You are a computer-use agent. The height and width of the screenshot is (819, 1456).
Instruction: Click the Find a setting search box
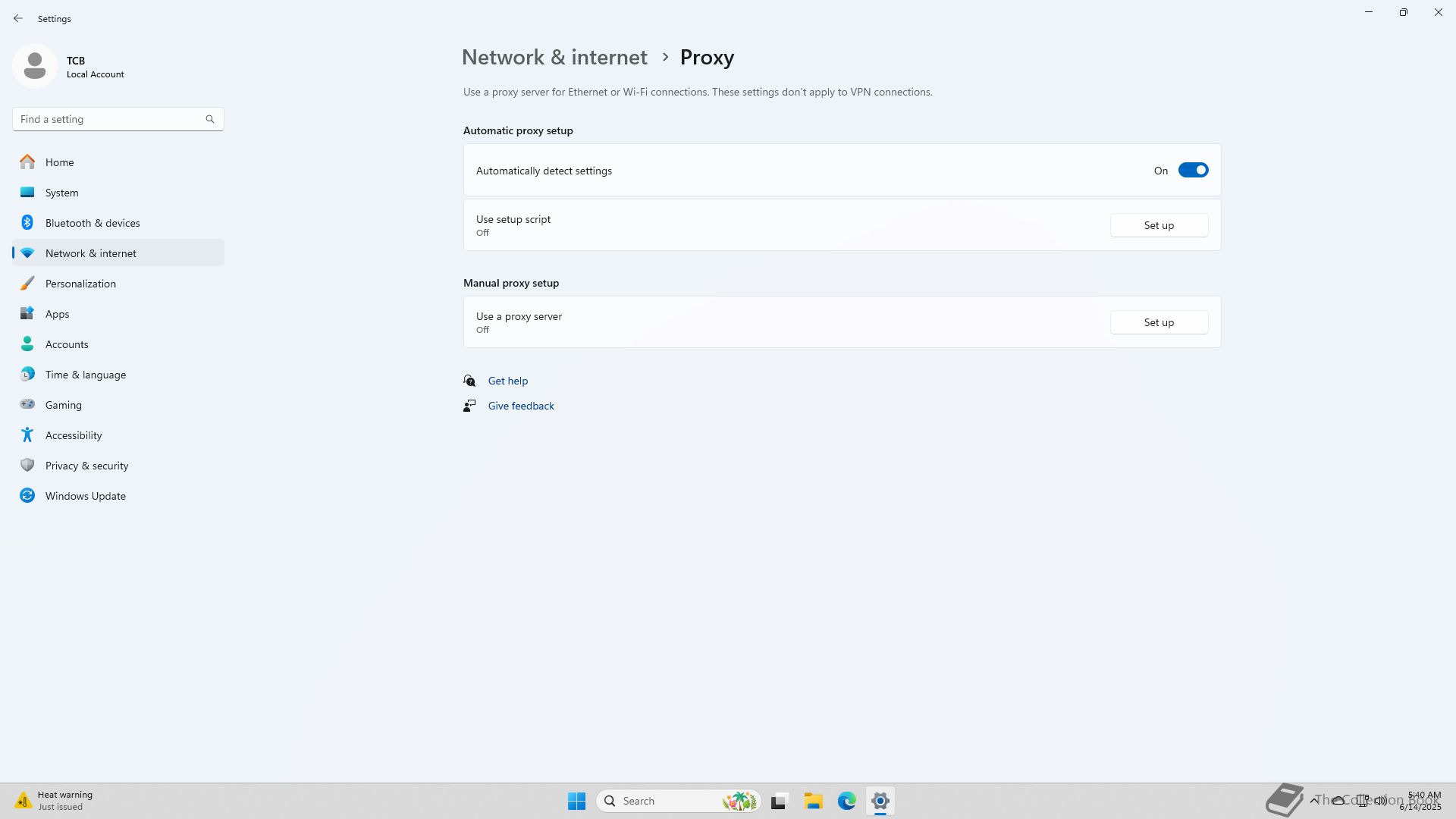pyautogui.click(x=110, y=119)
